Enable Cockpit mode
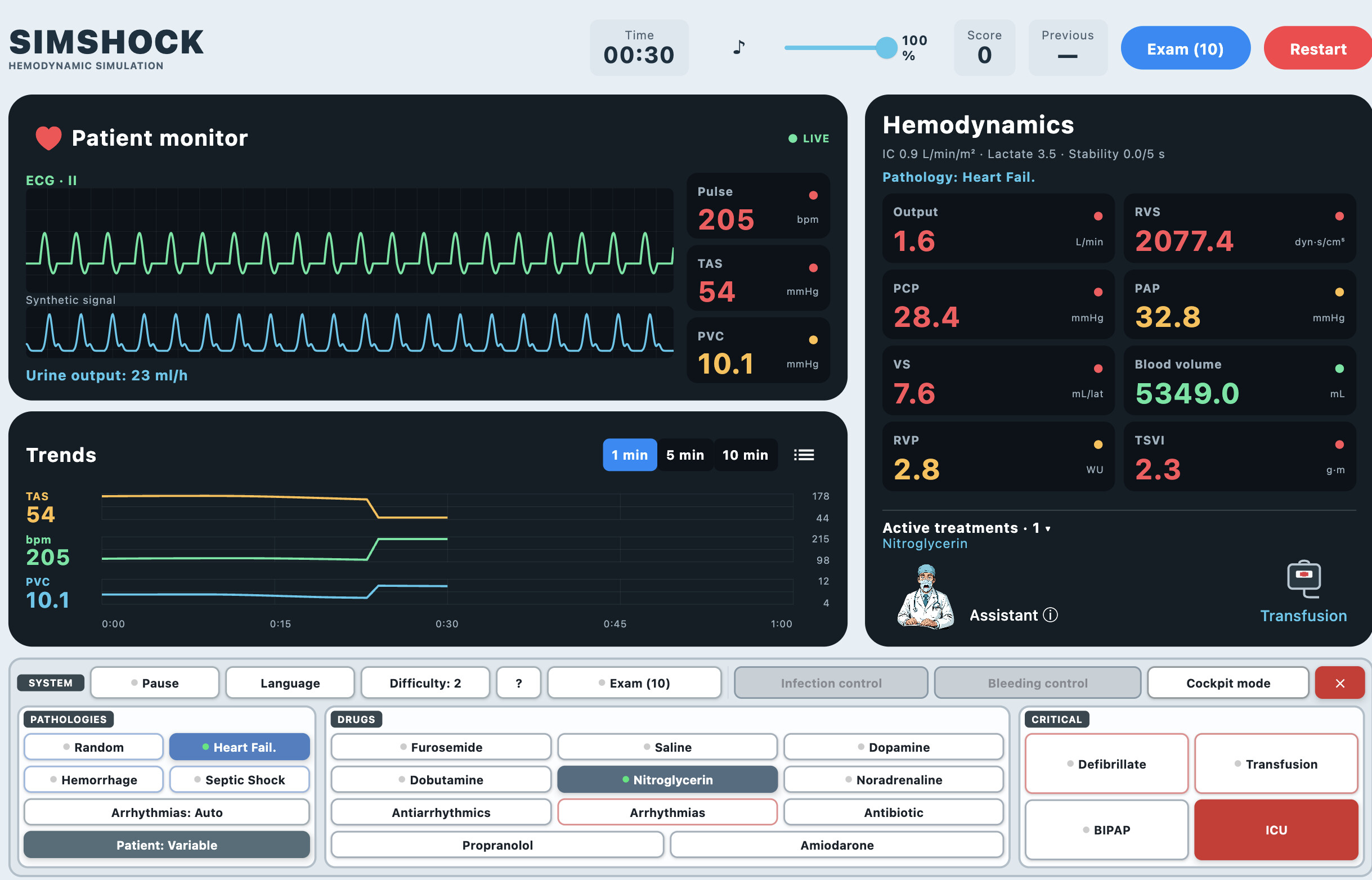The height and width of the screenshot is (880, 1372). pos(1228,684)
